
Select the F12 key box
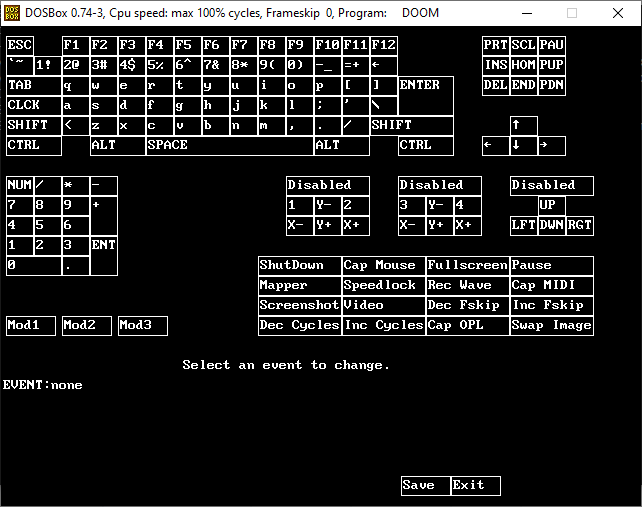tap(384, 45)
